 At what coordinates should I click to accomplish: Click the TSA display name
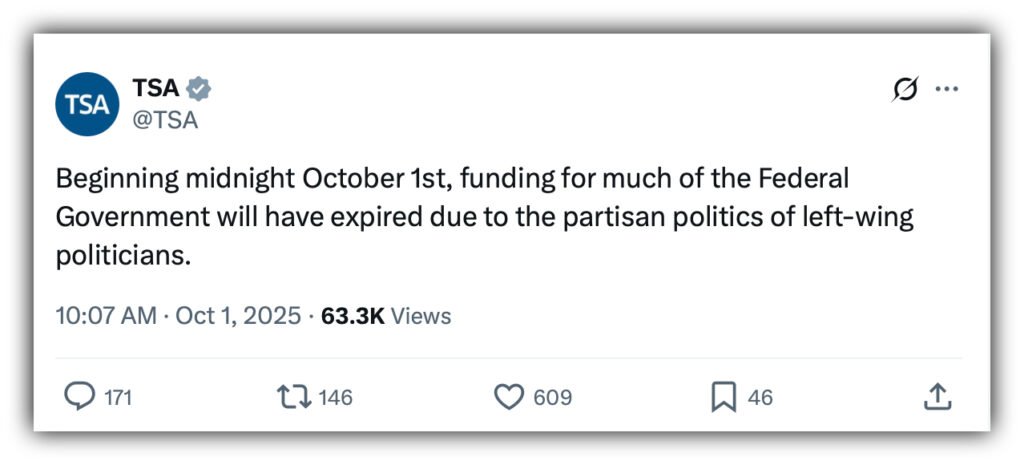tap(155, 88)
